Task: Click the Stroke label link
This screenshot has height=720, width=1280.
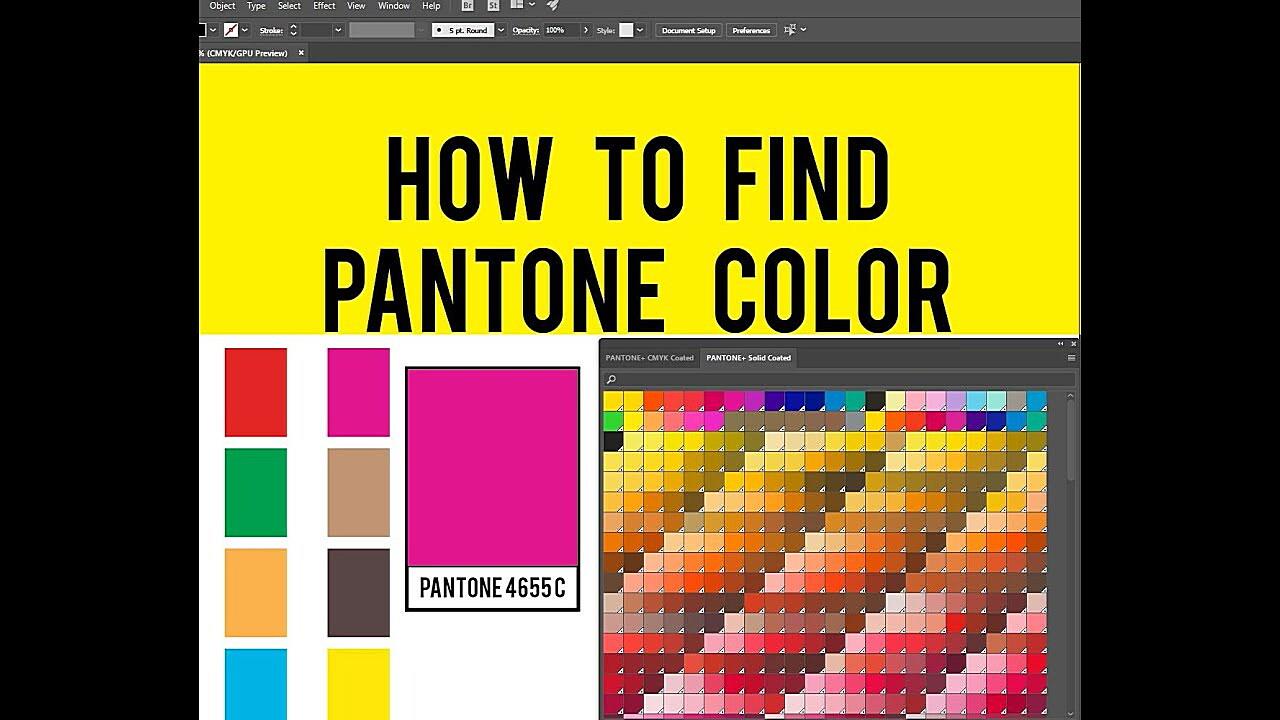Action: click(x=271, y=30)
